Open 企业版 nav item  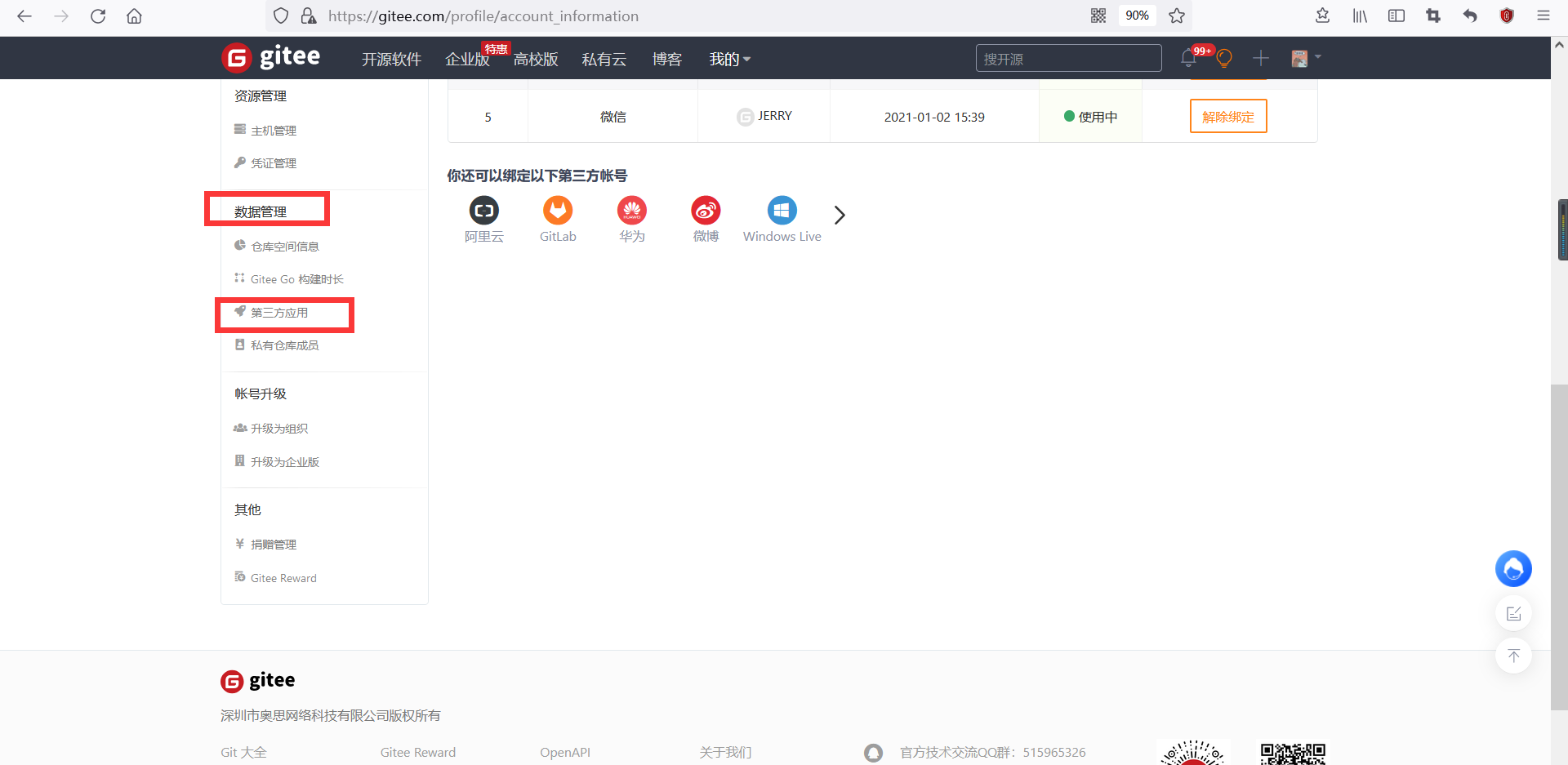tap(468, 60)
